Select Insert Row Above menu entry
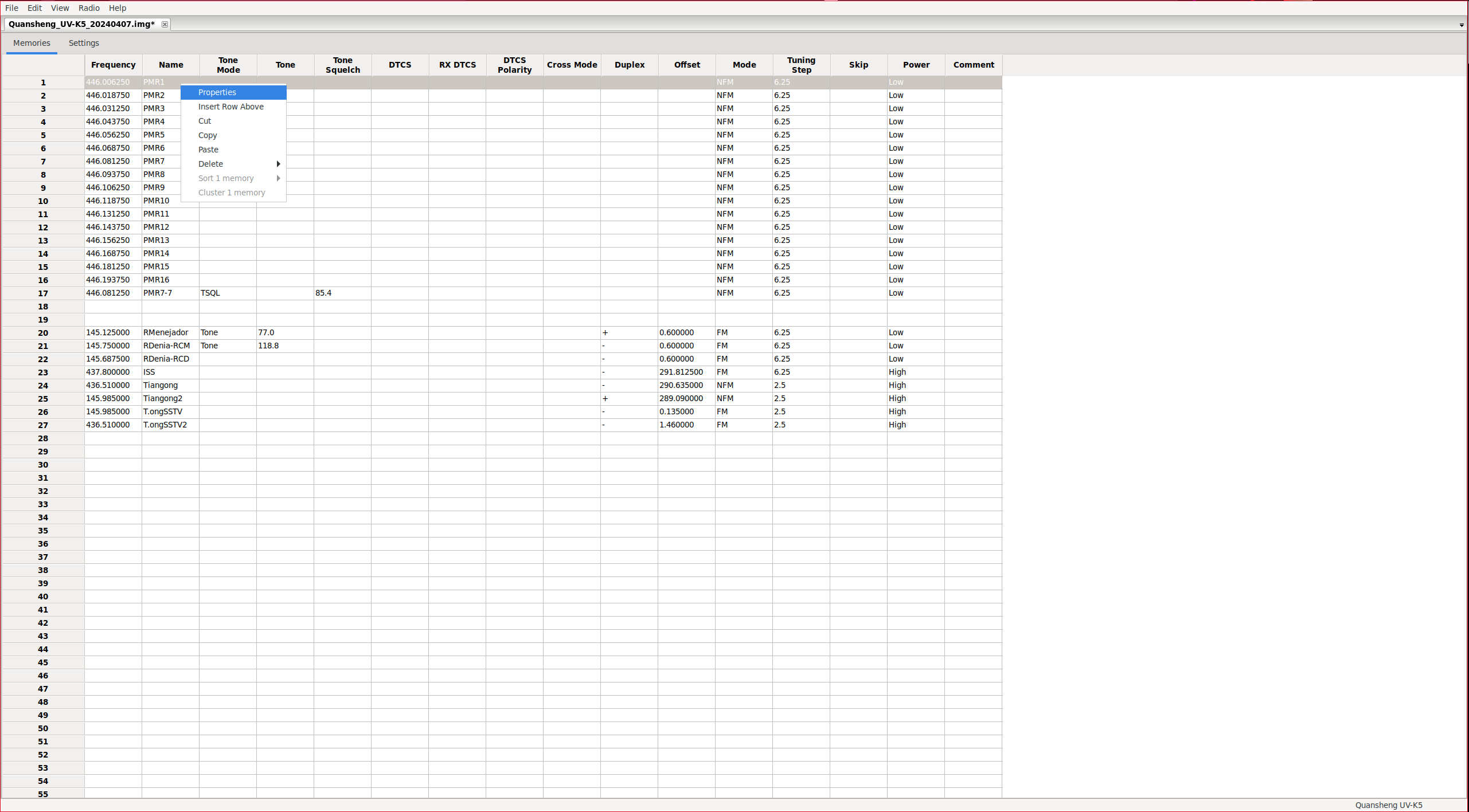The image size is (1469, 812). [231, 107]
